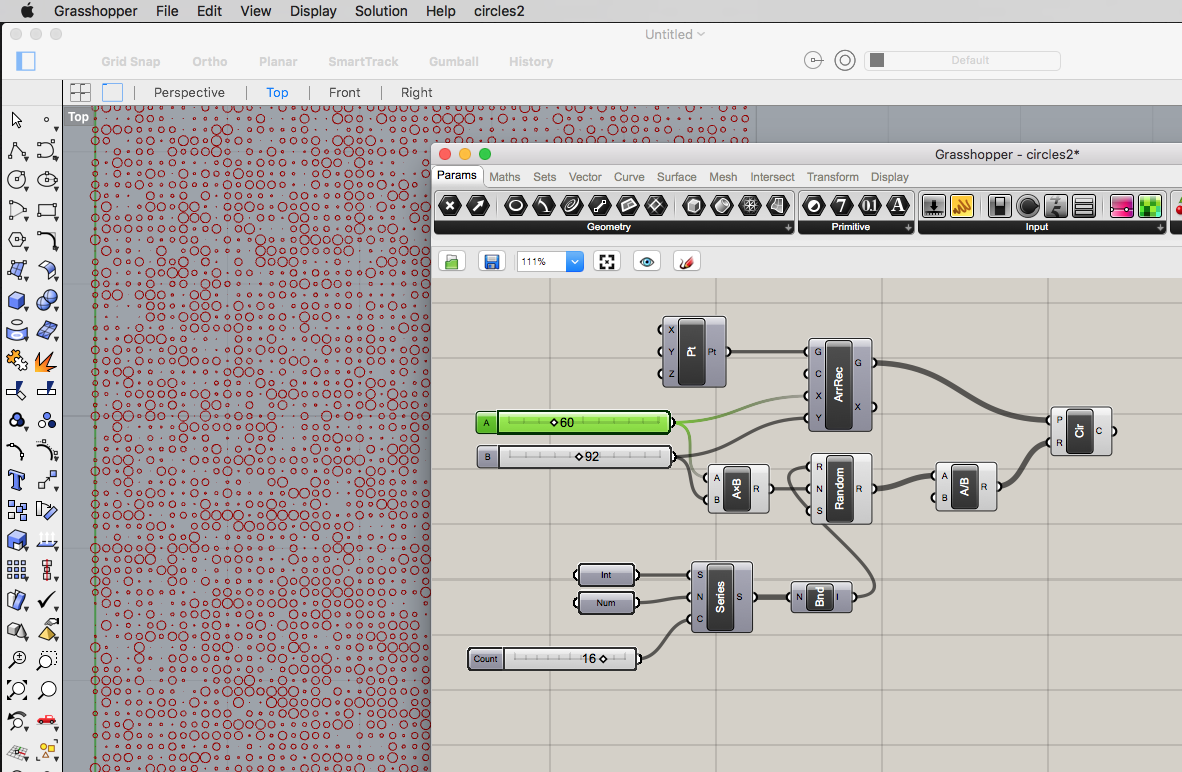Click the sketch brush icon in canvas toolbar

[687, 262]
